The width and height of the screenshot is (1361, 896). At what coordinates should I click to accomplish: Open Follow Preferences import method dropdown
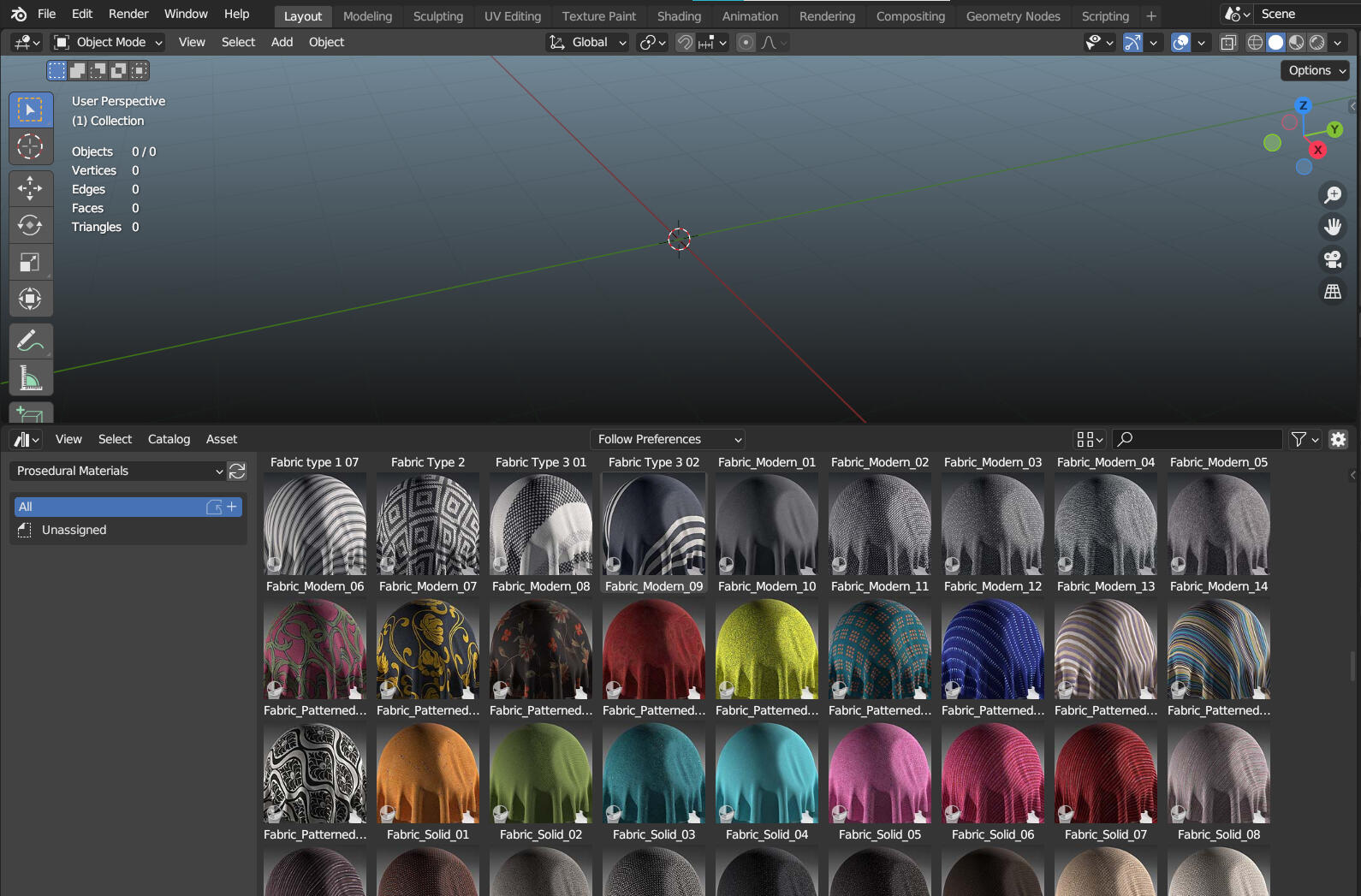click(668, 439)
